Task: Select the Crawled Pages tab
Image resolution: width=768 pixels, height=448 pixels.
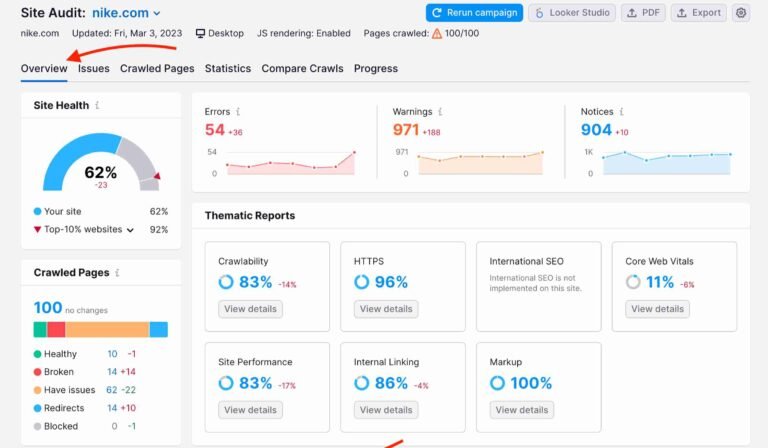Action: pyautogui.click(x=157, y=69)
